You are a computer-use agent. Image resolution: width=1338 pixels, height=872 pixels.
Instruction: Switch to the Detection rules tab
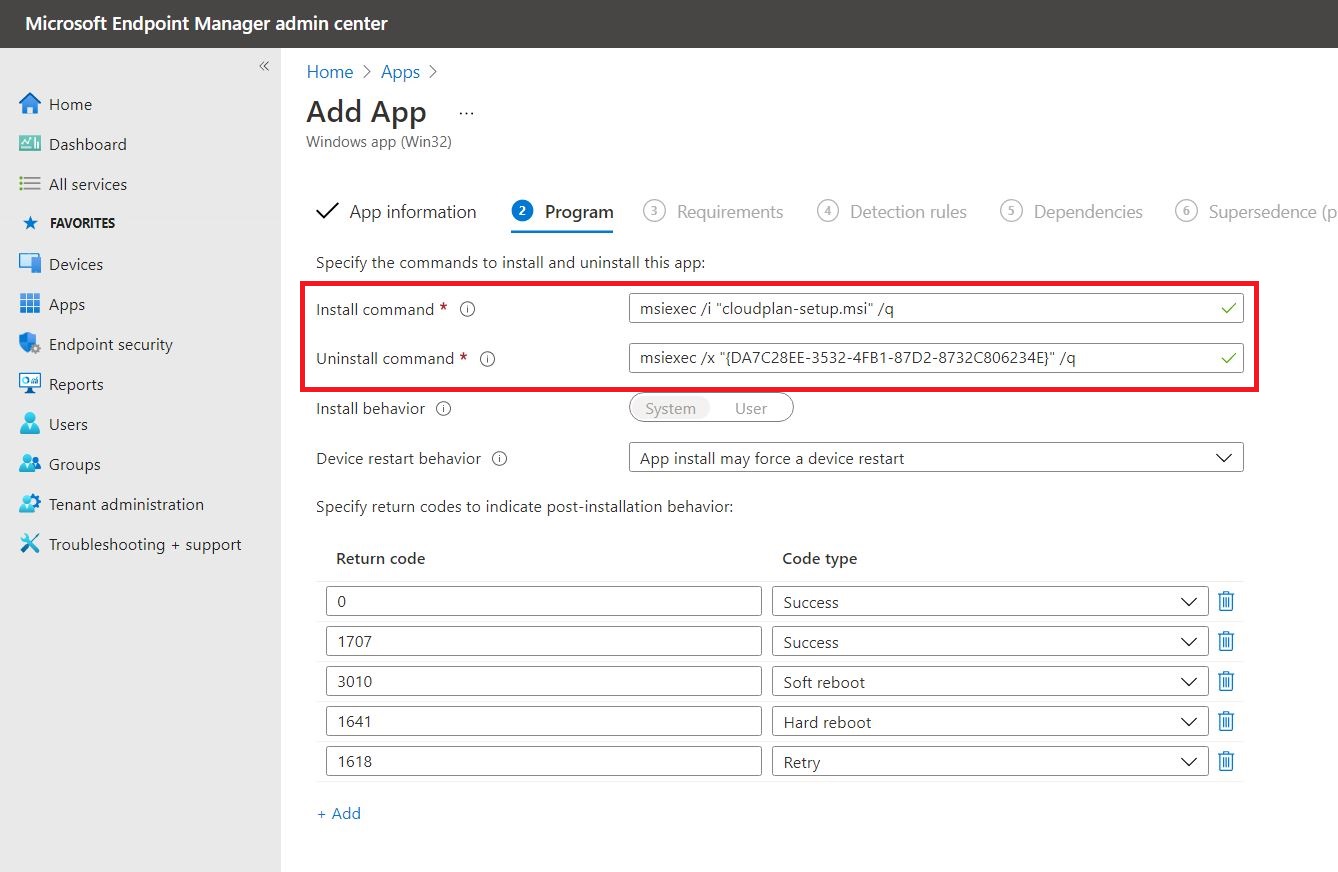point(908,211)
